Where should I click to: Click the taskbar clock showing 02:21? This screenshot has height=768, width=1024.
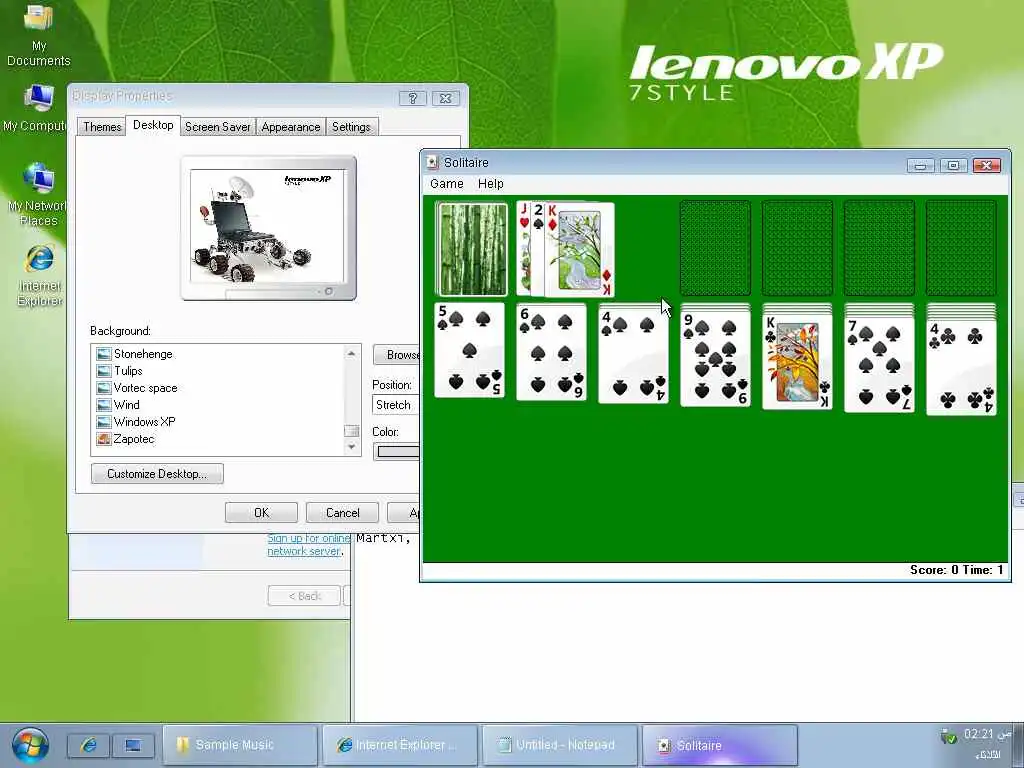(x=985, y=735)
